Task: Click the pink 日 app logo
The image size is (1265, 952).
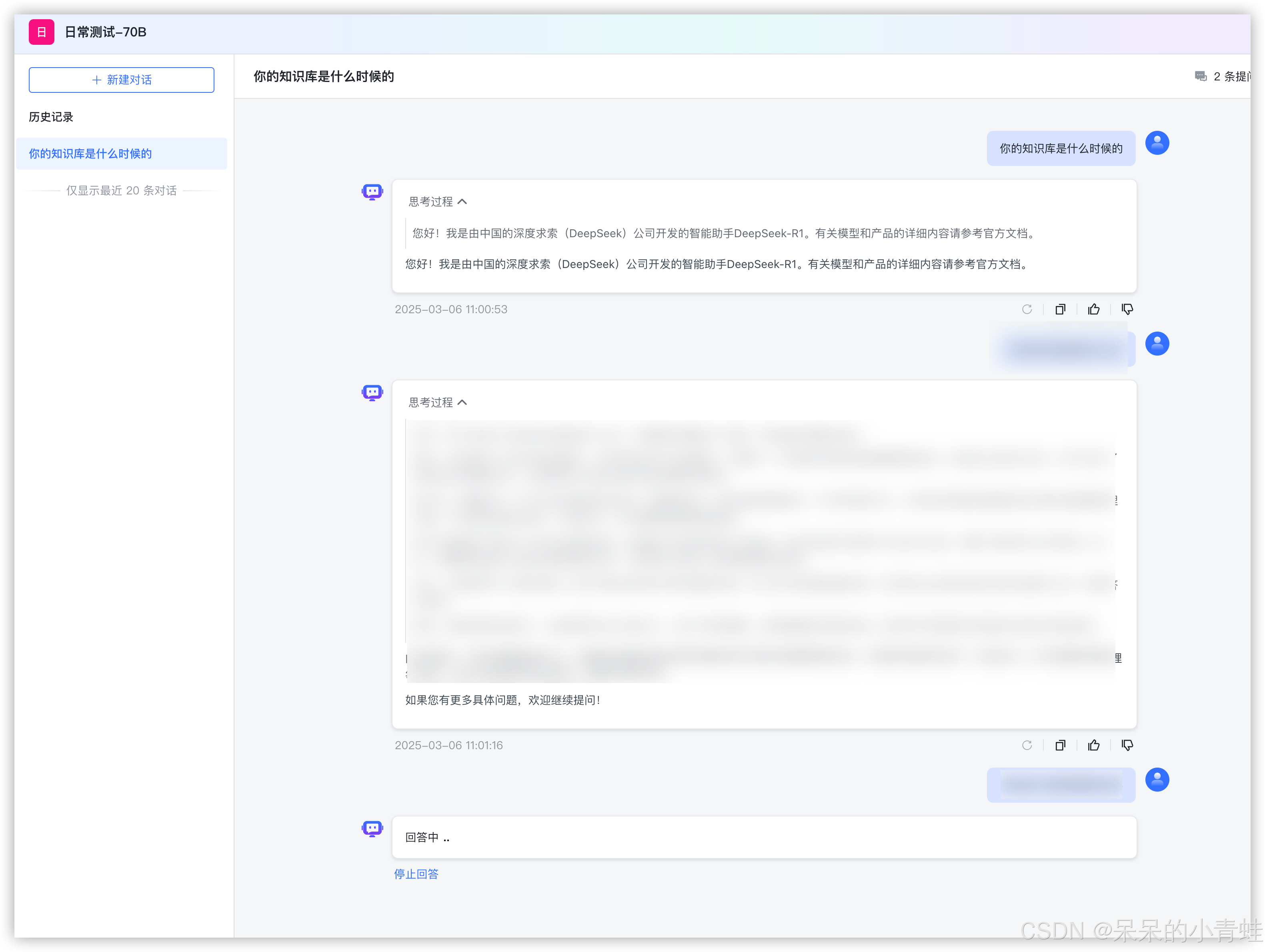Action: tap(41, 32)
